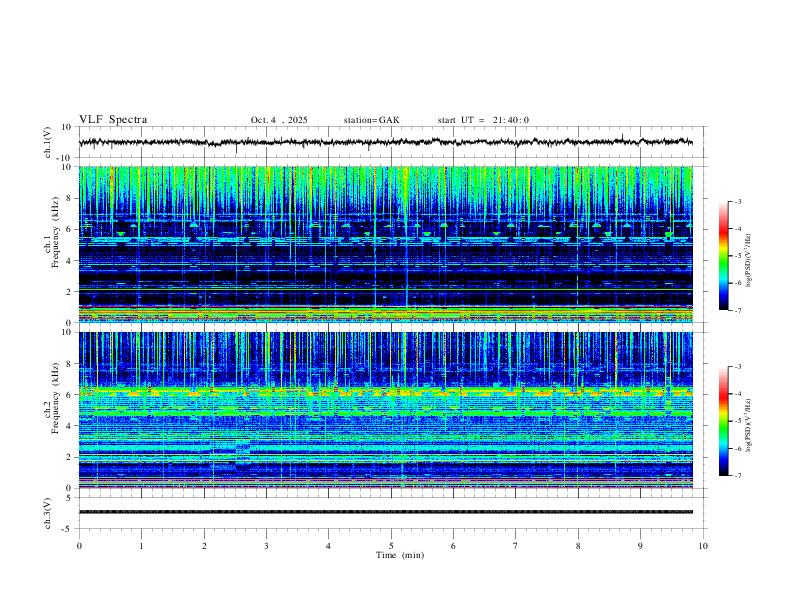Click the ch.1 voltage waveform trace
The width and height of the screenshot is (792, 612).
pyautogui.click(x=385, y=142)
